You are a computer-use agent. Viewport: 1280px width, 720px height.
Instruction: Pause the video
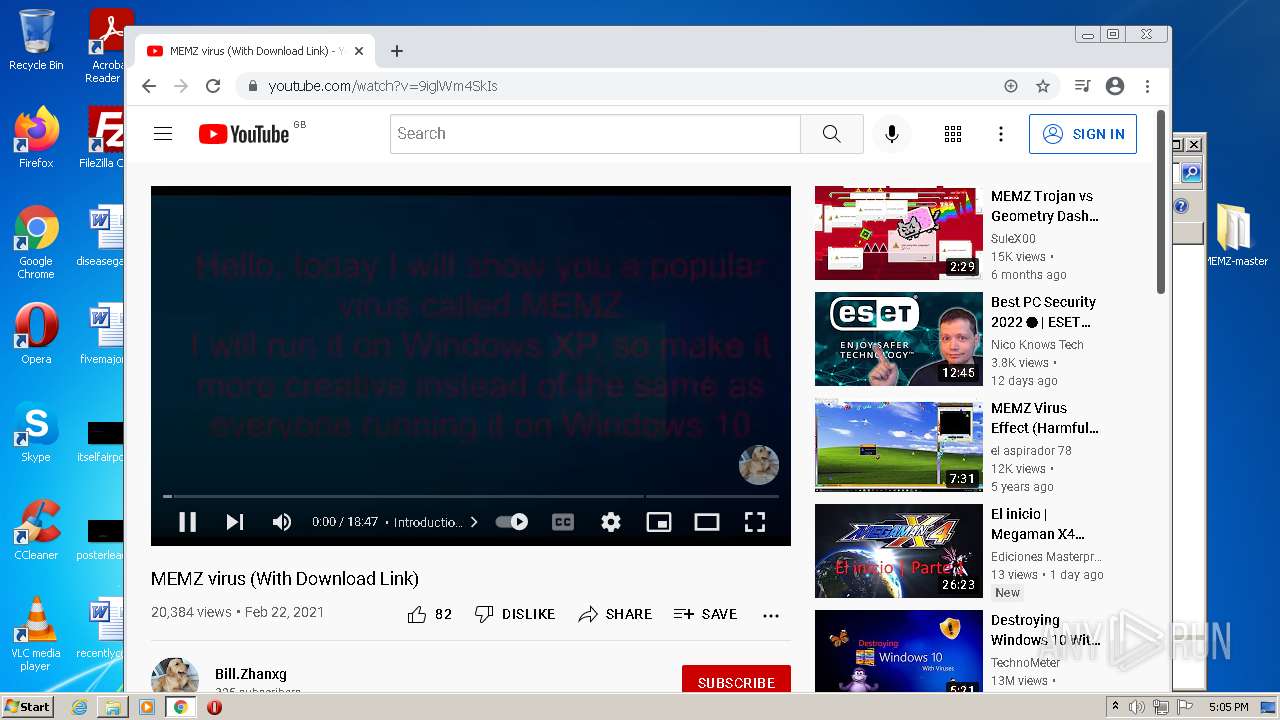coord(187,522)
